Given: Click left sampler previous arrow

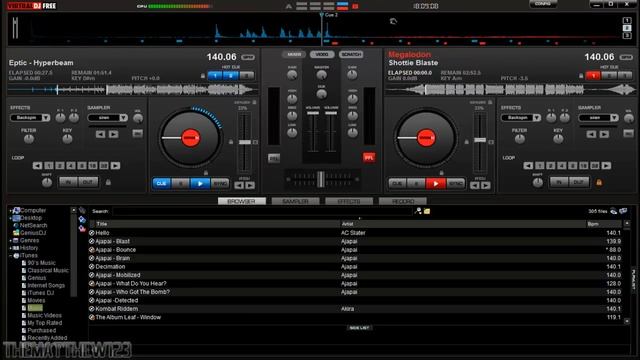Looking at the screenshot, I should (x=100, y=134).
